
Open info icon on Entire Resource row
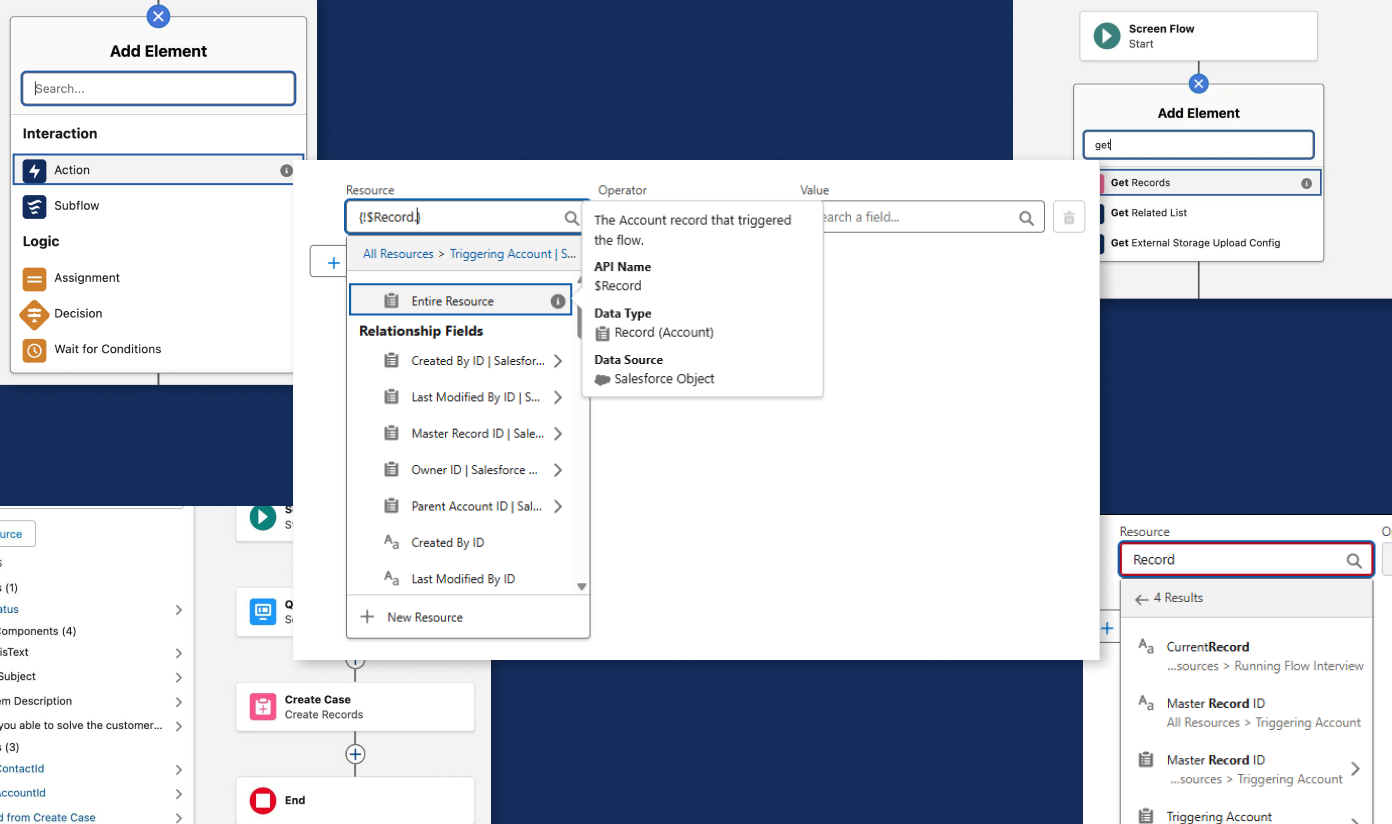pyautogui.click(x=558, y=301)
